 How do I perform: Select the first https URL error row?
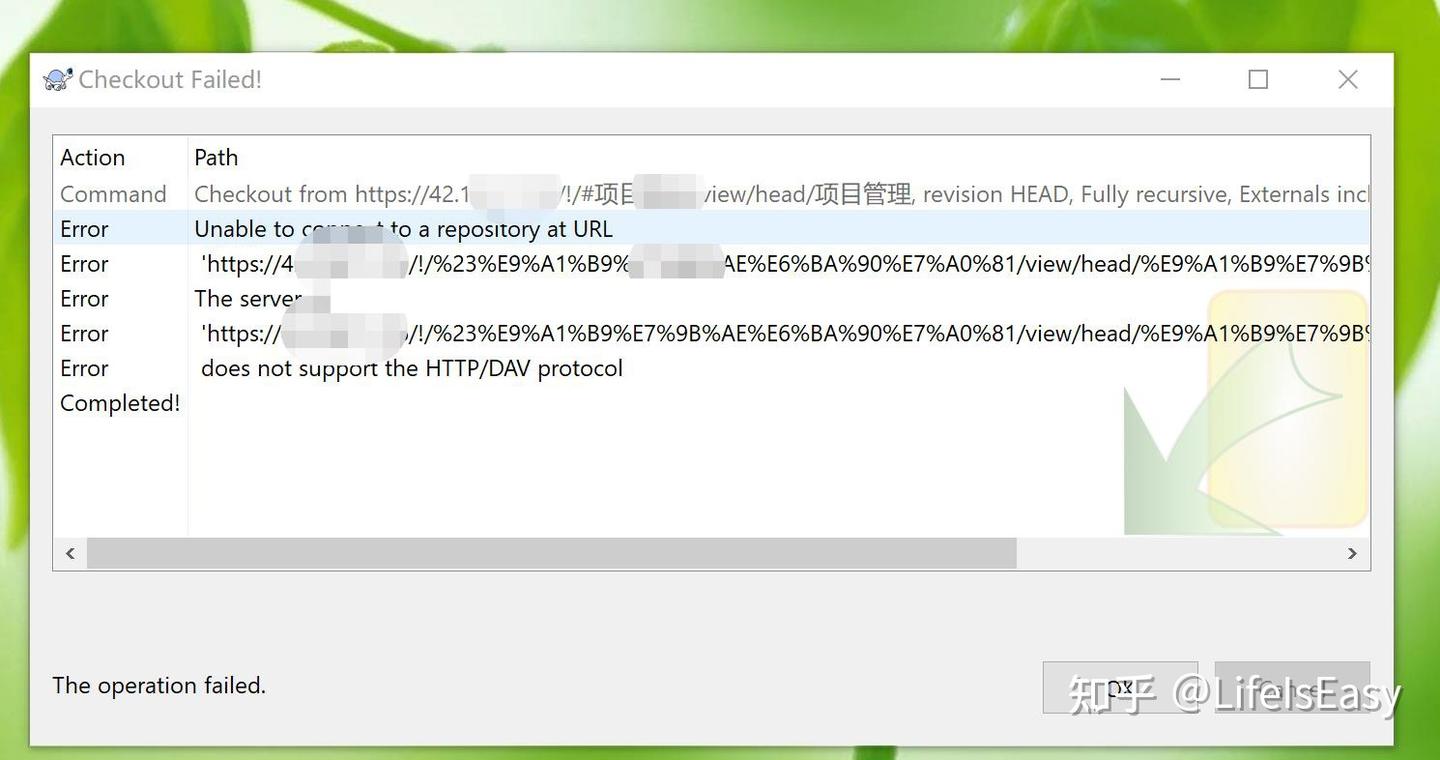coord(711,264)
